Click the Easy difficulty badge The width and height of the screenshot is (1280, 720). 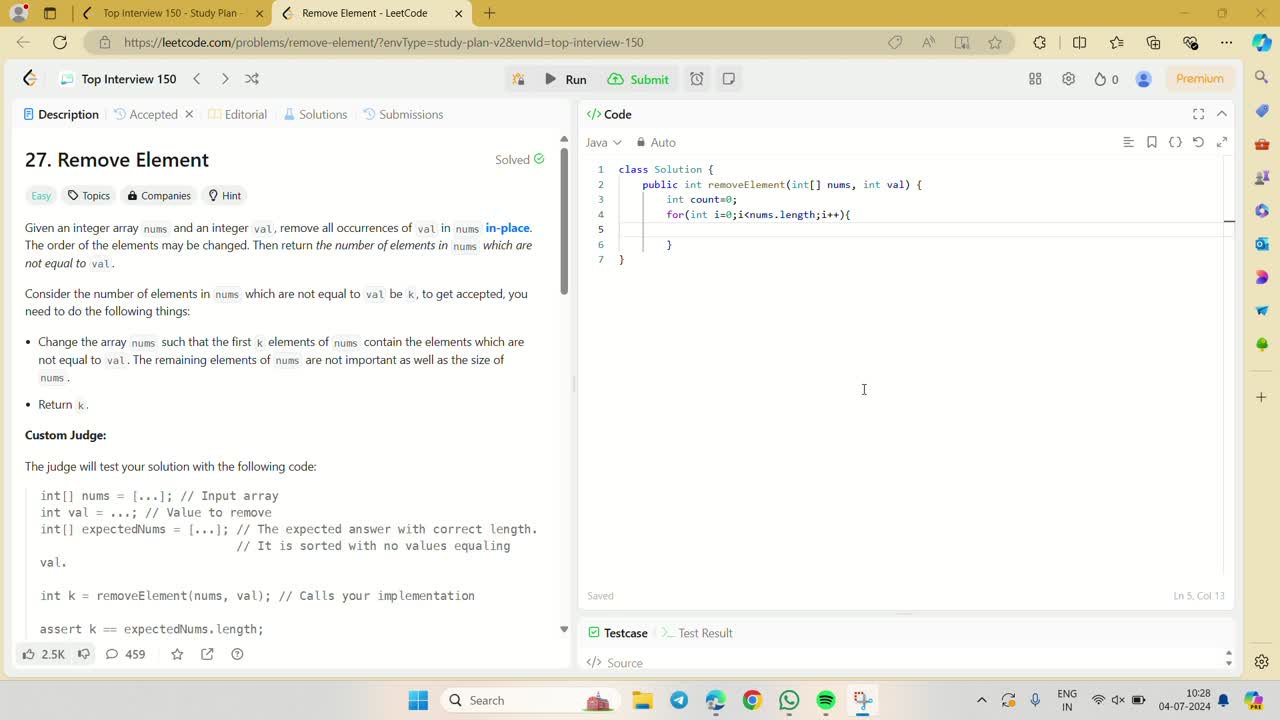pyautogui.click(x=41, y=195)
